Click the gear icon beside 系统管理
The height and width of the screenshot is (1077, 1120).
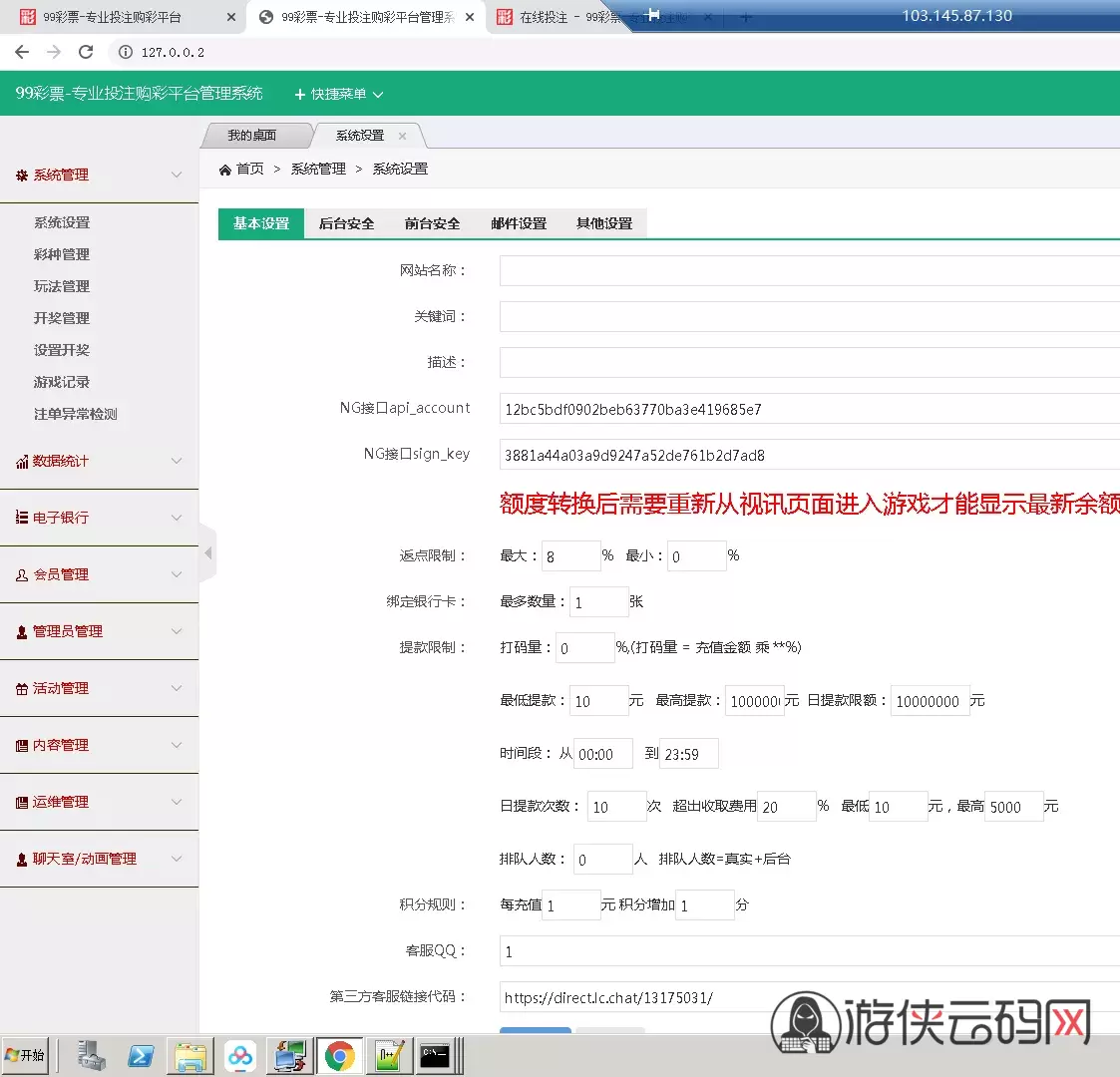[x=21, y=175]
